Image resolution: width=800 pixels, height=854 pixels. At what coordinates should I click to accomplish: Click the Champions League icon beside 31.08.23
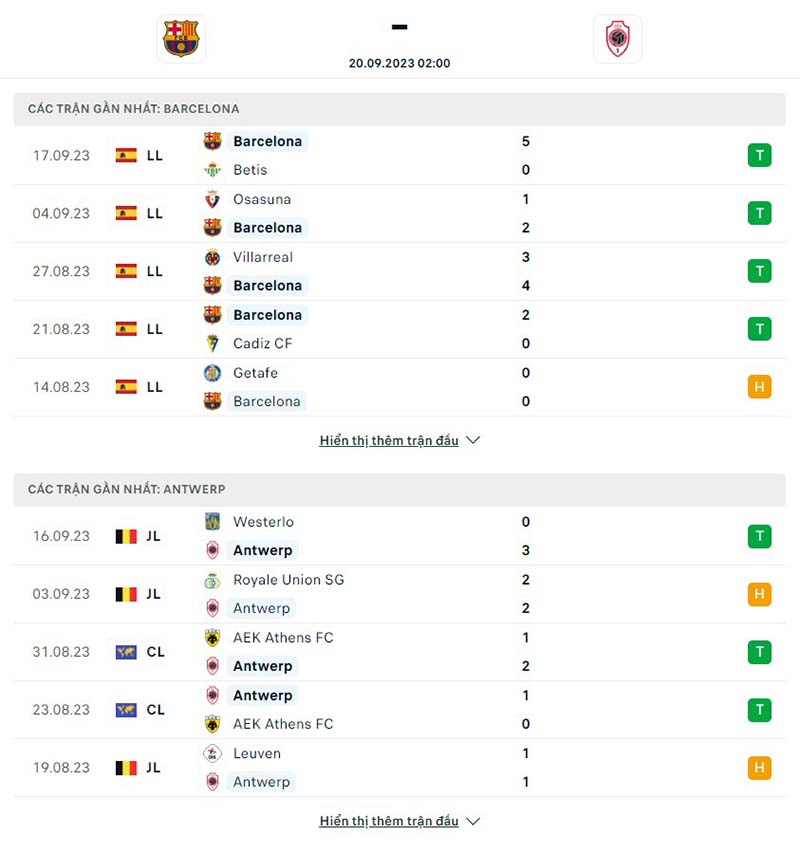[x=125, y=652]
